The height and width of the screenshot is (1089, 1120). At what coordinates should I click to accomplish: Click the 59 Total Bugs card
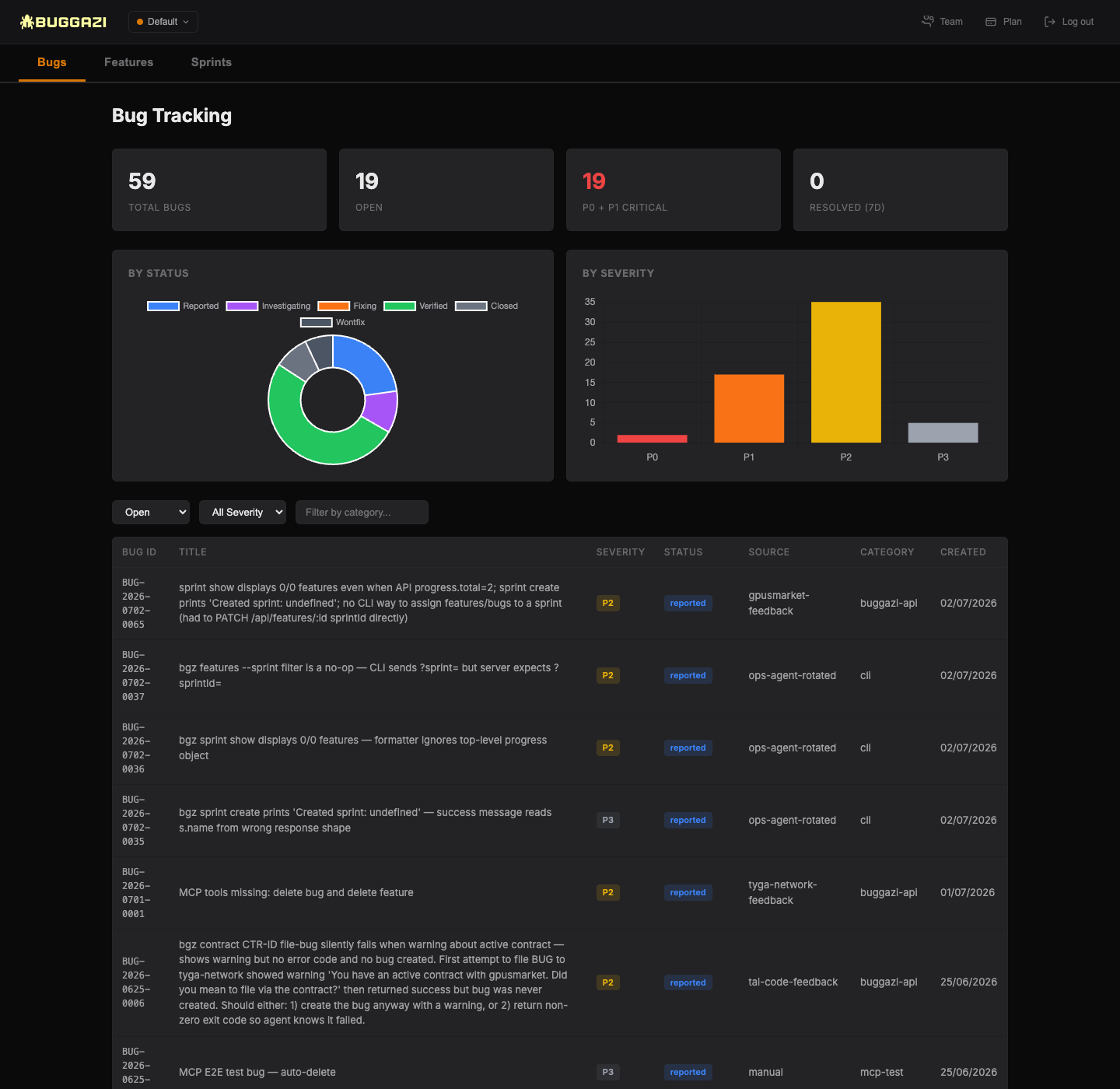point(219,190)
